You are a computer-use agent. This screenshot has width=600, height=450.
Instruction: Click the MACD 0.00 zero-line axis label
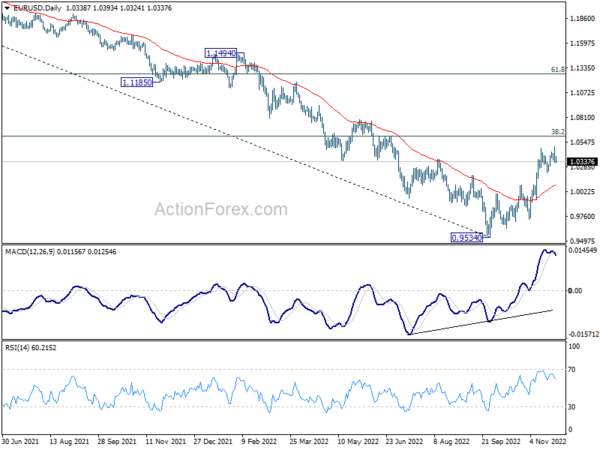(x=575, y=291)
